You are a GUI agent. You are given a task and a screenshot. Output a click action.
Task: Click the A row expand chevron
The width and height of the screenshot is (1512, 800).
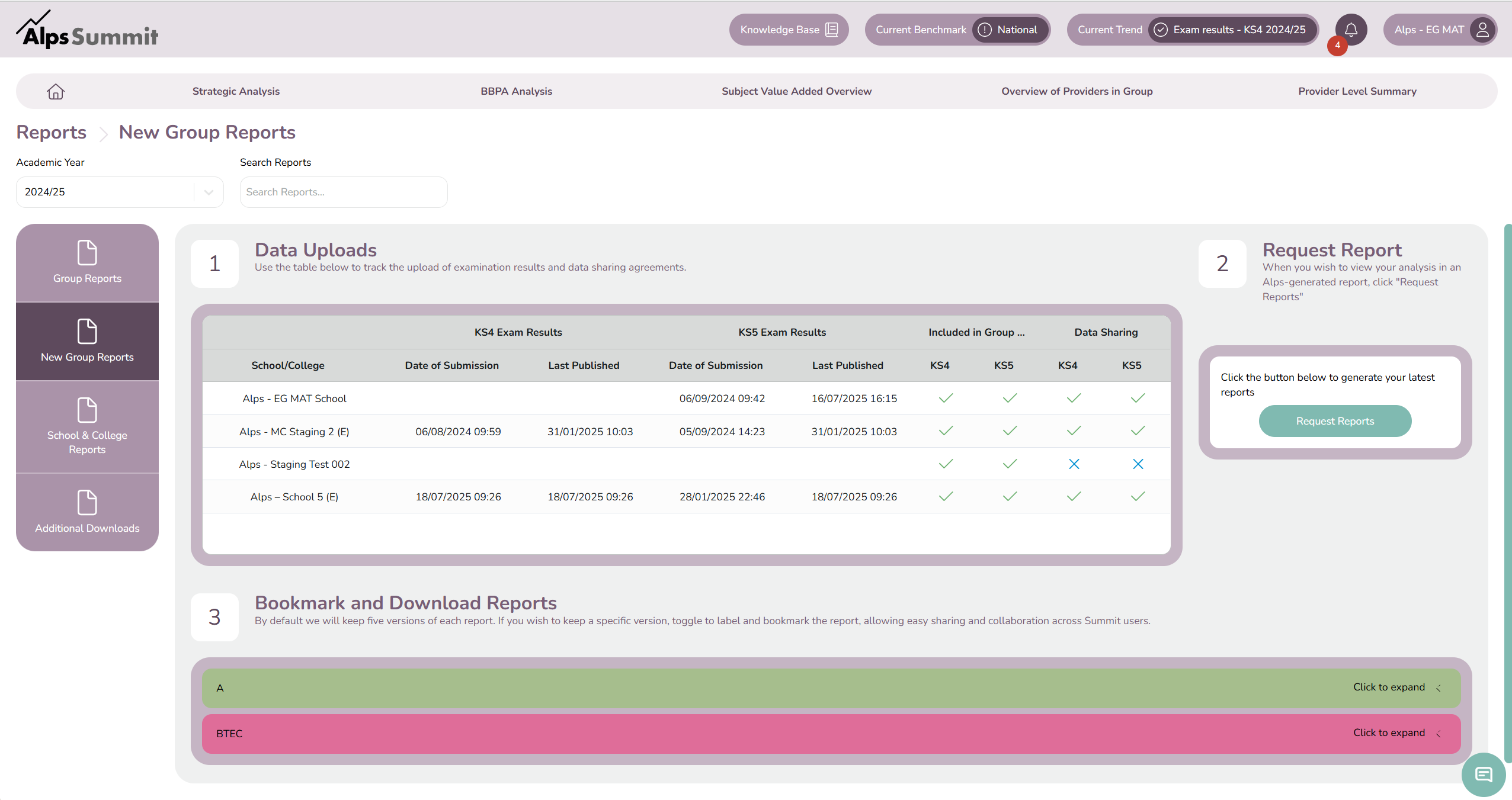point(1439,688)
